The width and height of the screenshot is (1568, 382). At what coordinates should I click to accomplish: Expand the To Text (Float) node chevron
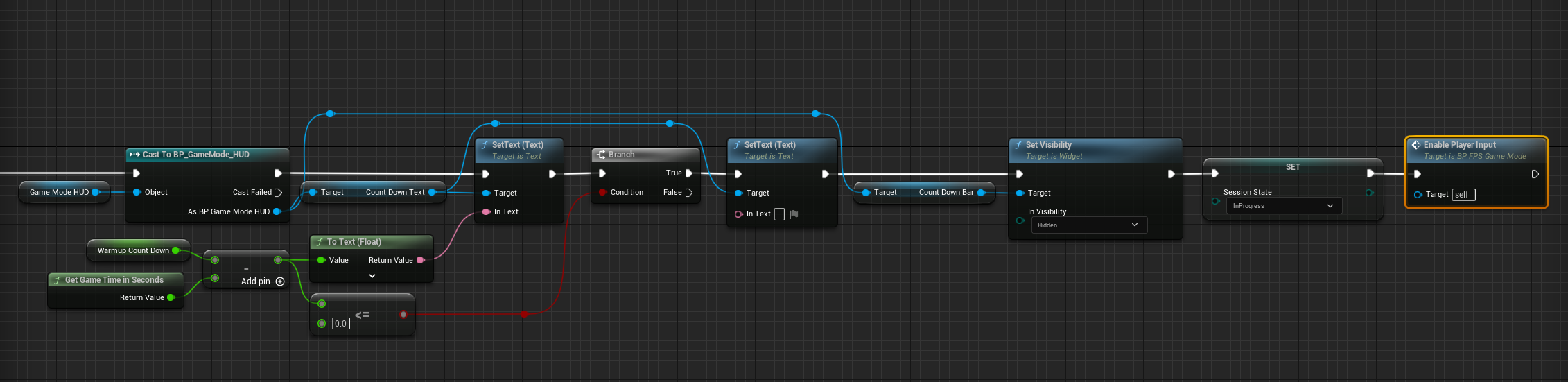372,276
